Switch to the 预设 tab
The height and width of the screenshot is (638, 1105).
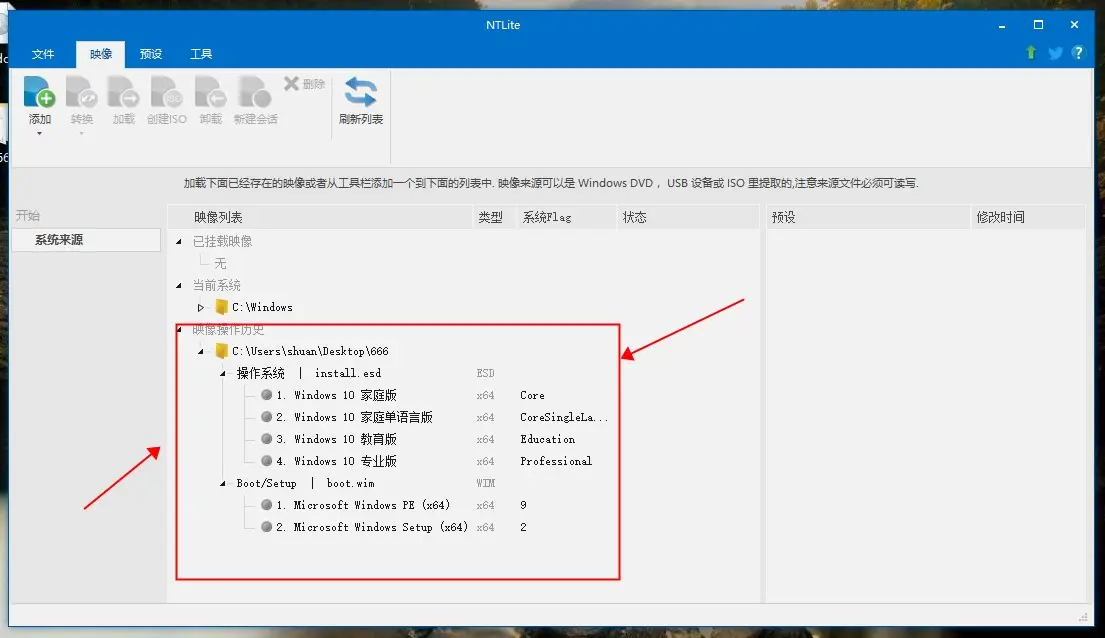point(151,54)
